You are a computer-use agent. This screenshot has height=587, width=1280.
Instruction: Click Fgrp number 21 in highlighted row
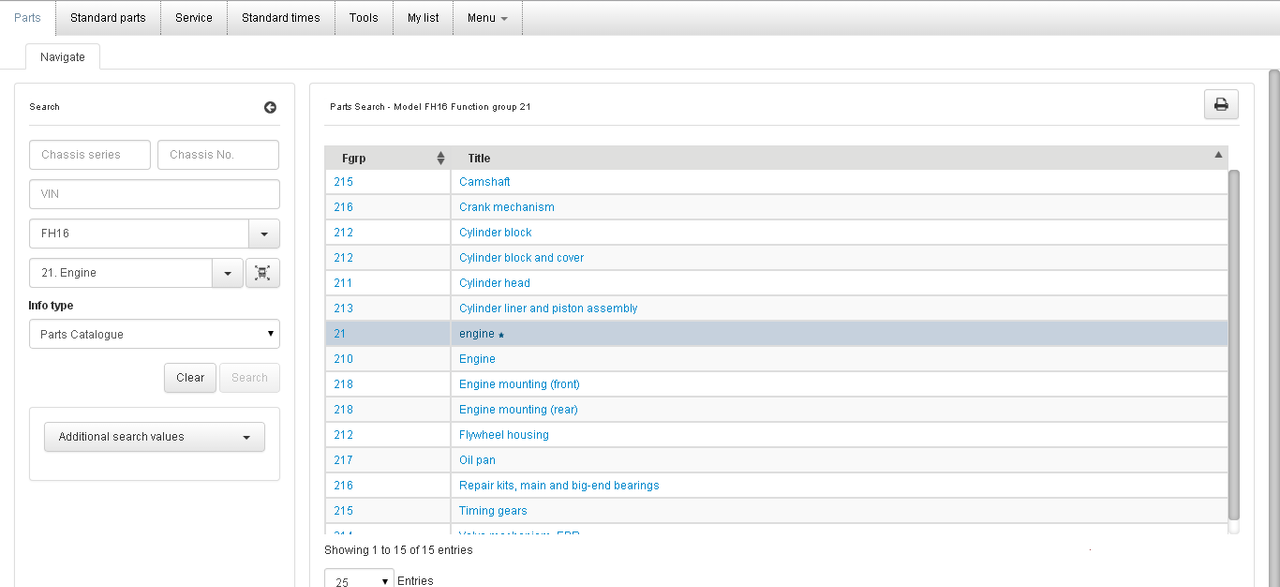[x=340, y=334]
